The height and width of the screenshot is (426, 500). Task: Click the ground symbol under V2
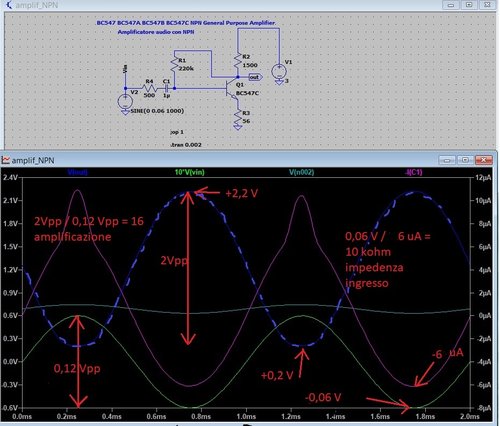click(125, 112)
